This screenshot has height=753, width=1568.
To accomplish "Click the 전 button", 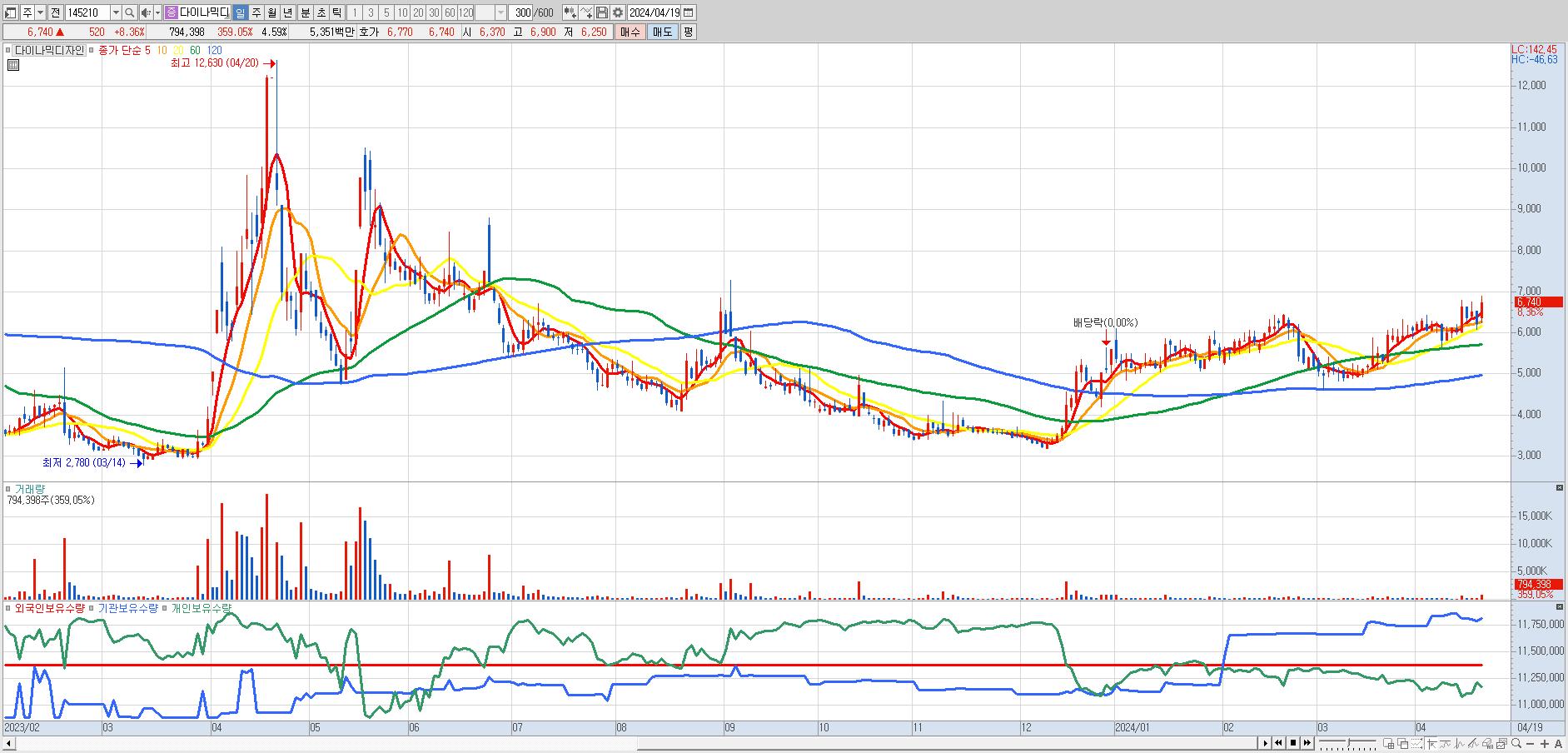I will 55,12.
